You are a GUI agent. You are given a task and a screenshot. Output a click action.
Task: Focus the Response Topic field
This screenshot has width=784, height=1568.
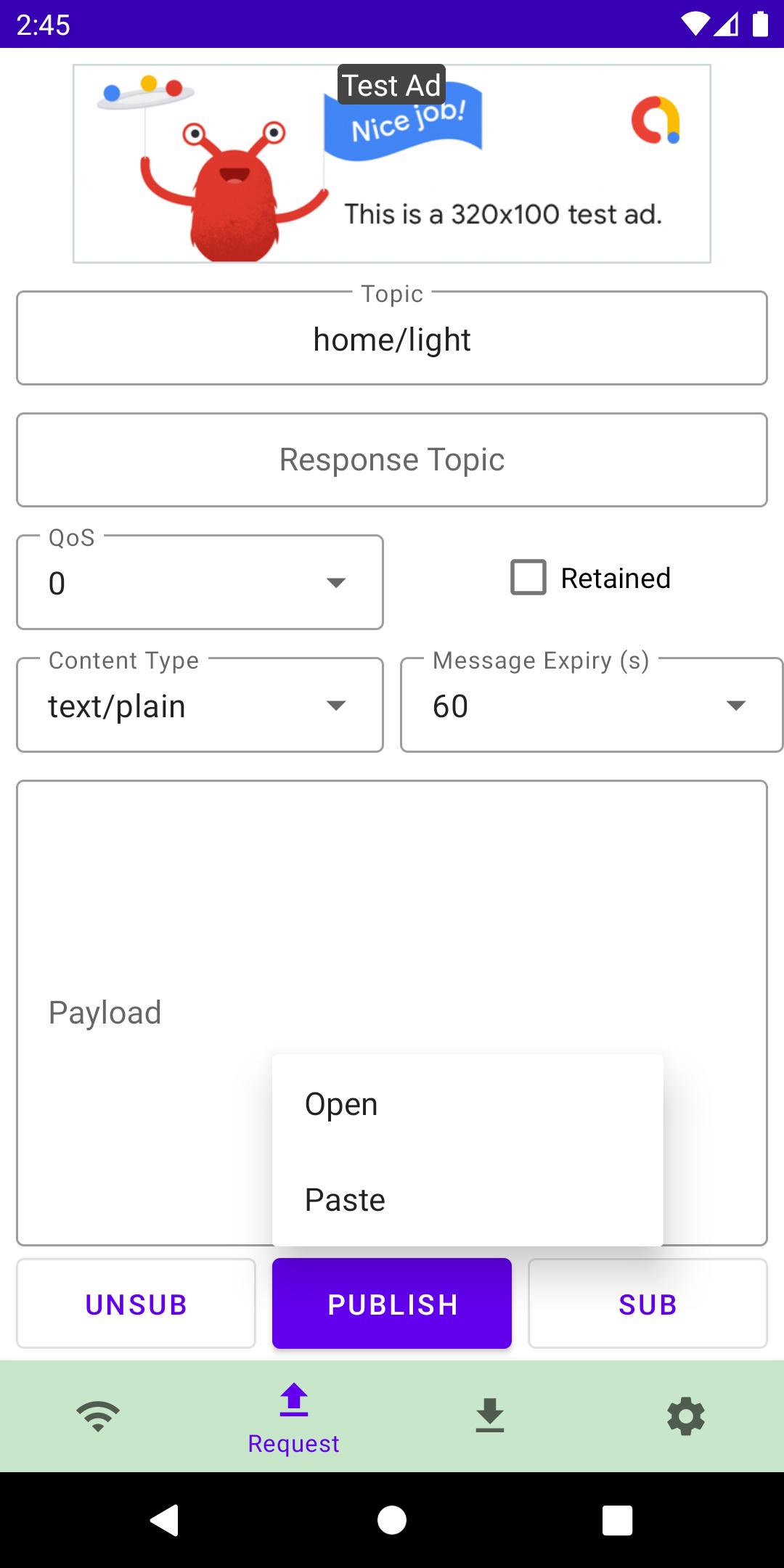pyautogui.click(x=392, y=460)
